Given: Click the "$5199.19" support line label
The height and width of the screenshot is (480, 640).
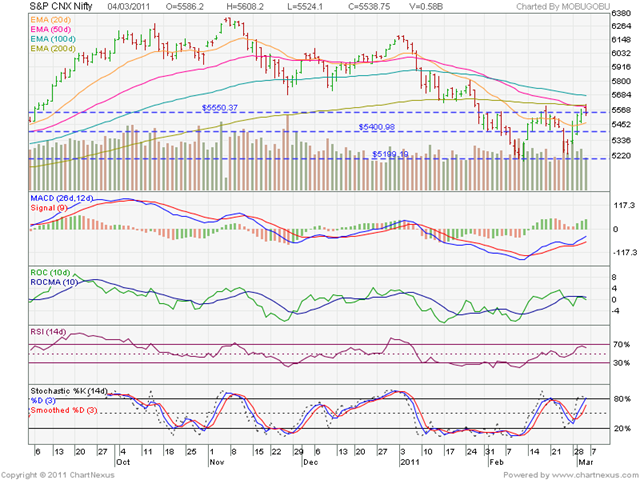Looking at the screenshot, I should (x=390, y=154).
